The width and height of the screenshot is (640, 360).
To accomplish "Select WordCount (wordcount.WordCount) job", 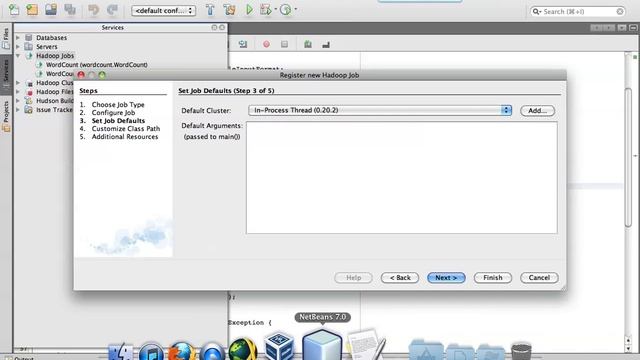I will 97,64.
